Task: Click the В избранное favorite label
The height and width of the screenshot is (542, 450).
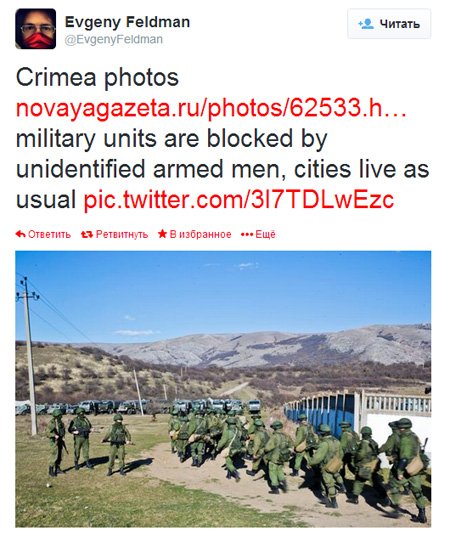Action: click(x=200, y=234)
